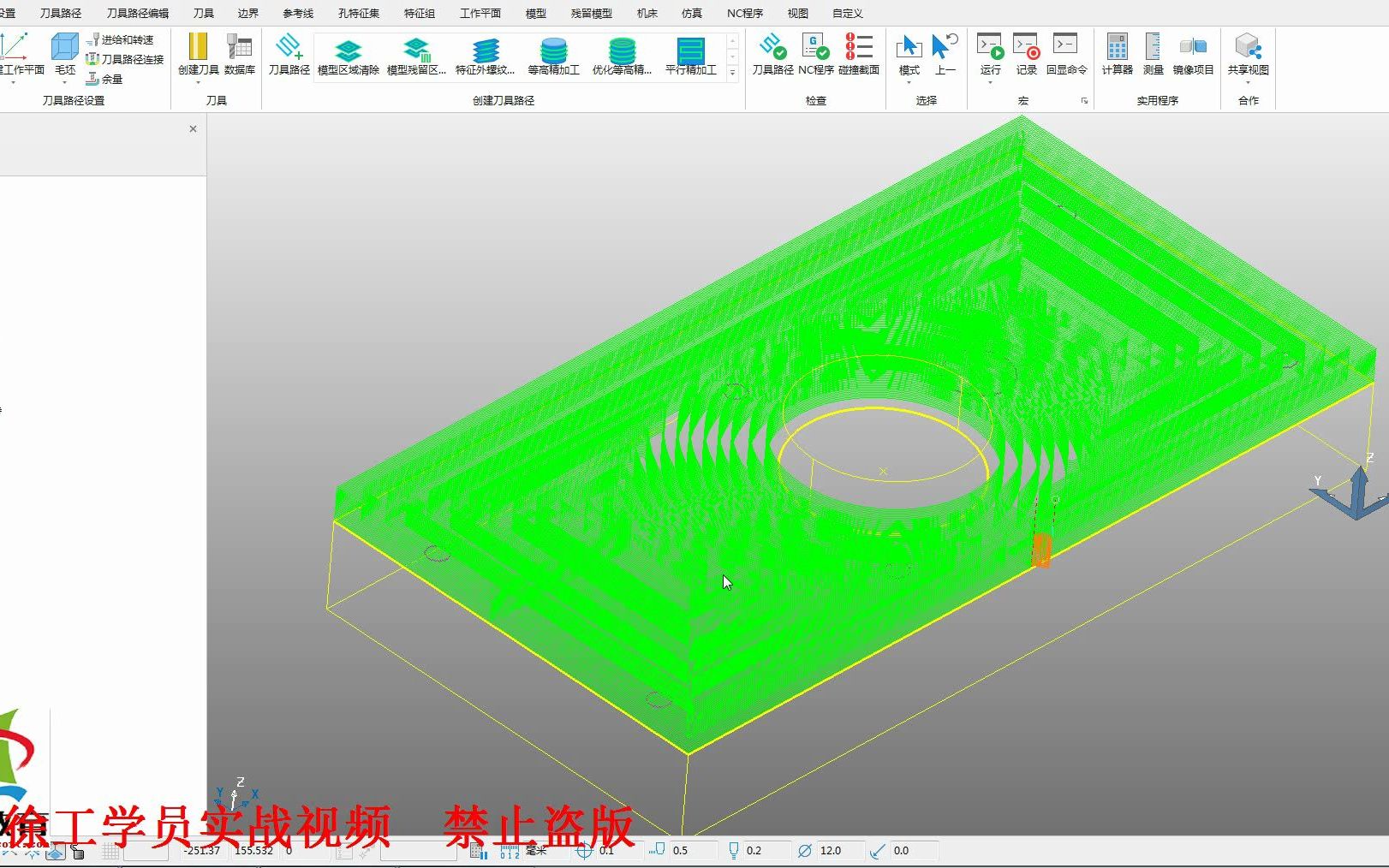Click the 进给和转速 button
1389x868 pixels.
[120, 39]
